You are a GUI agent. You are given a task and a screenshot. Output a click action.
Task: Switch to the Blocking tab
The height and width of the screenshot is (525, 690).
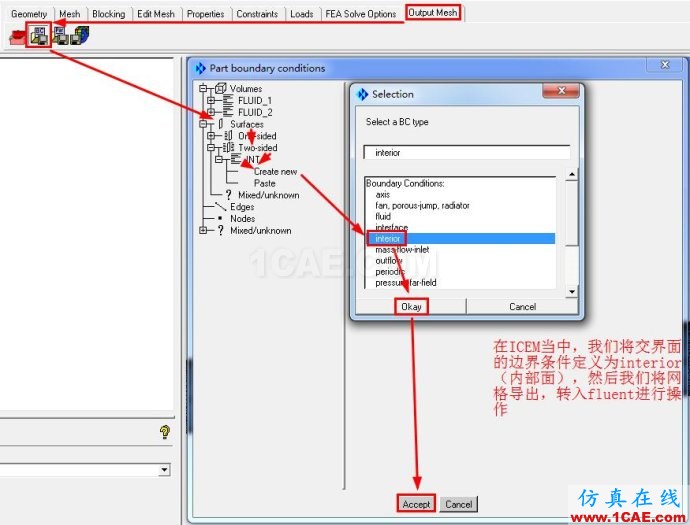point(109,14)
